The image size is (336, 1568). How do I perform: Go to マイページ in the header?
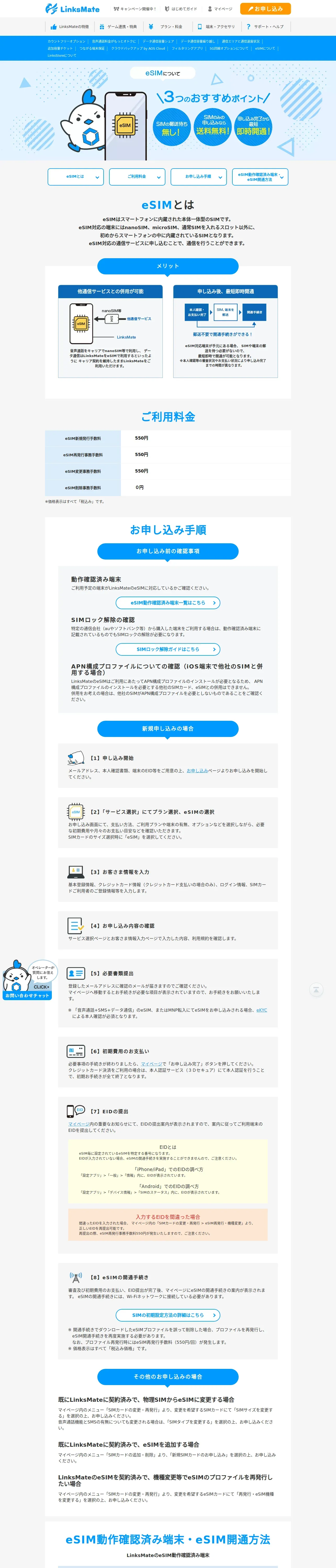[x=220, y=9]
